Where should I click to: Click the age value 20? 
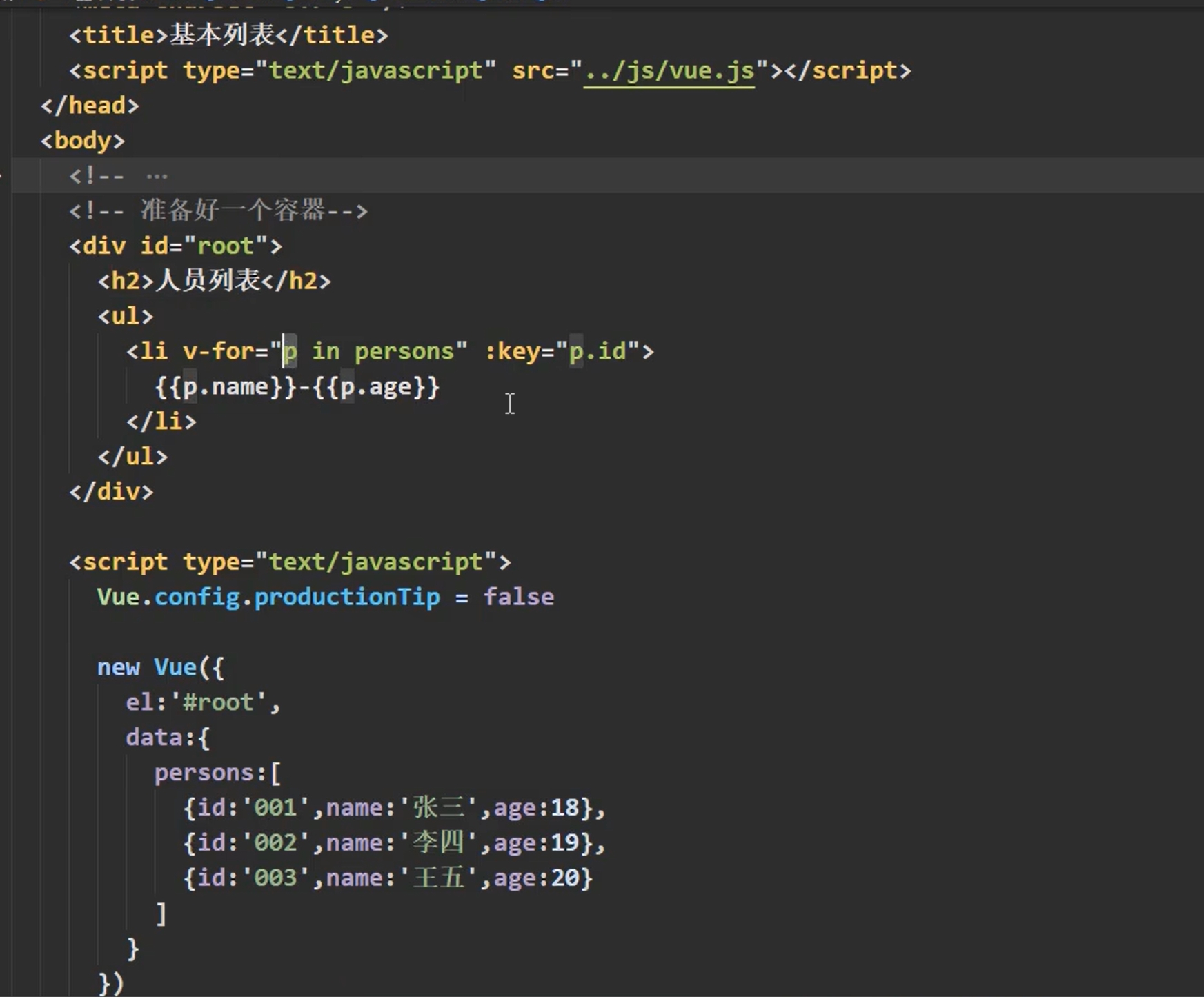[564, 878]
